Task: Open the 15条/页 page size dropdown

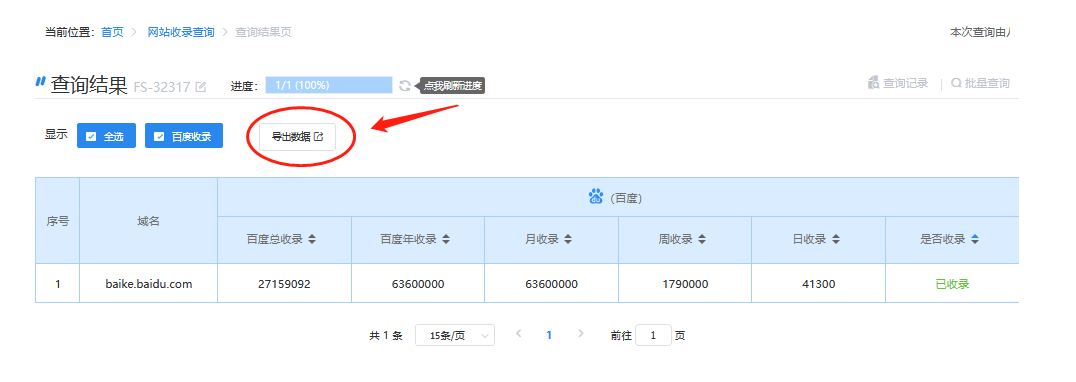Action: pyautogui.click(x=455, y=335)
